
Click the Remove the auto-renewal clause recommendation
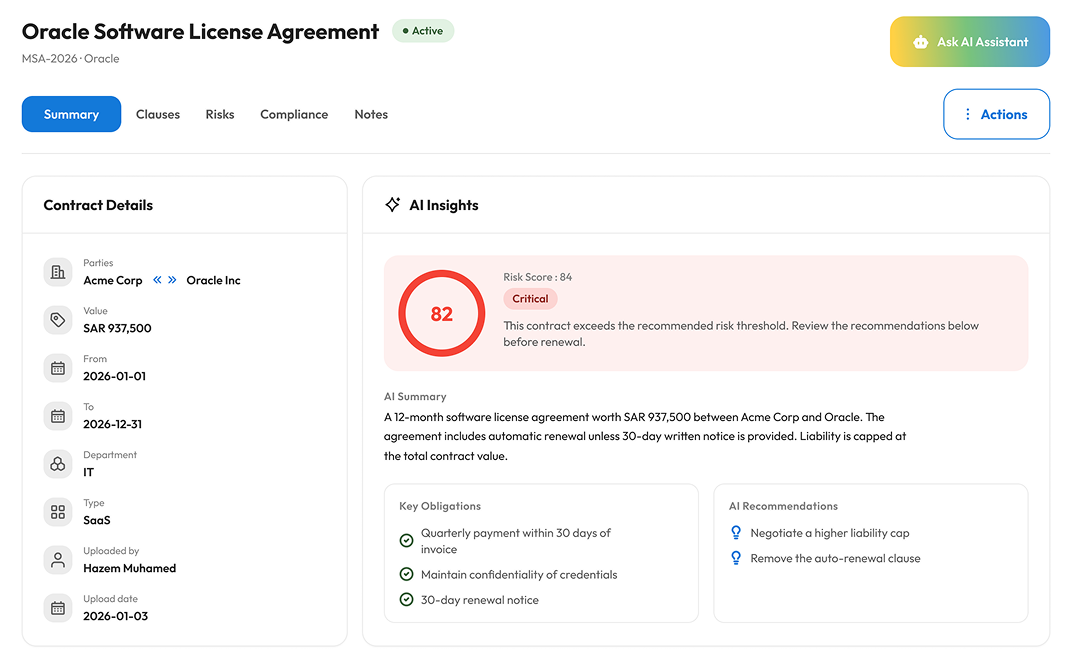[835, 558]
